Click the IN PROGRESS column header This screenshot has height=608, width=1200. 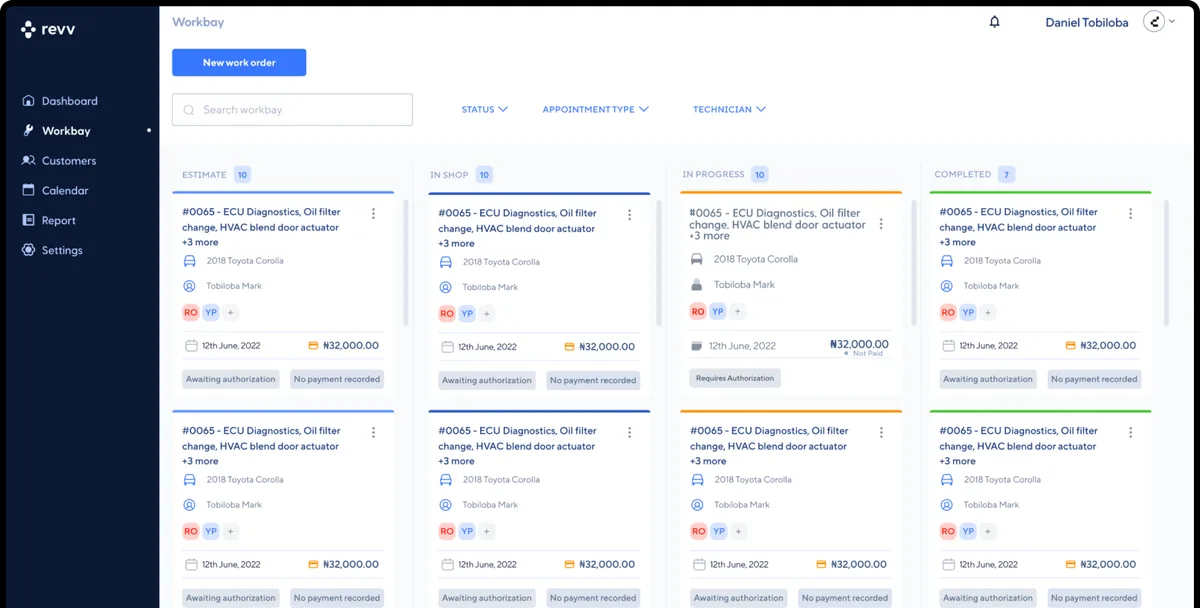click(x=713, y=175)
